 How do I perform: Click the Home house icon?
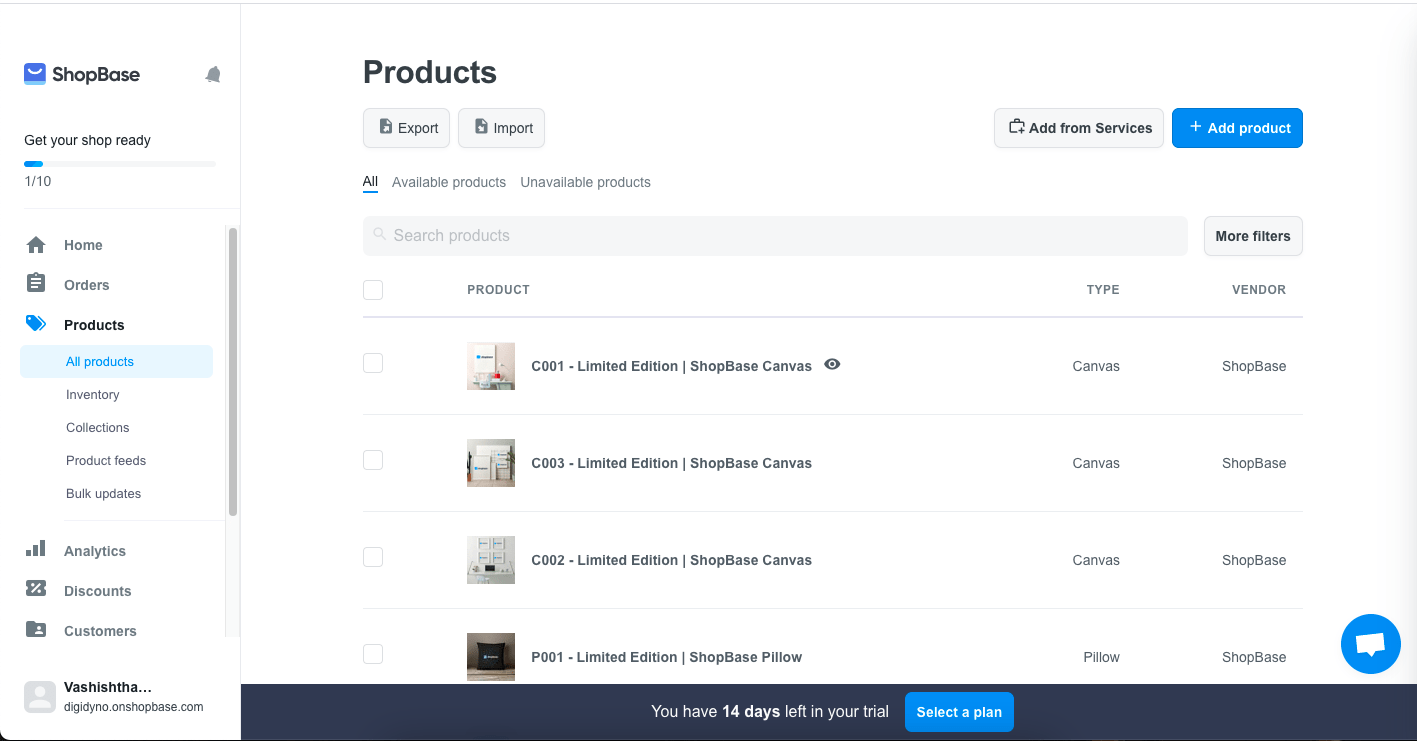point(36,245)
